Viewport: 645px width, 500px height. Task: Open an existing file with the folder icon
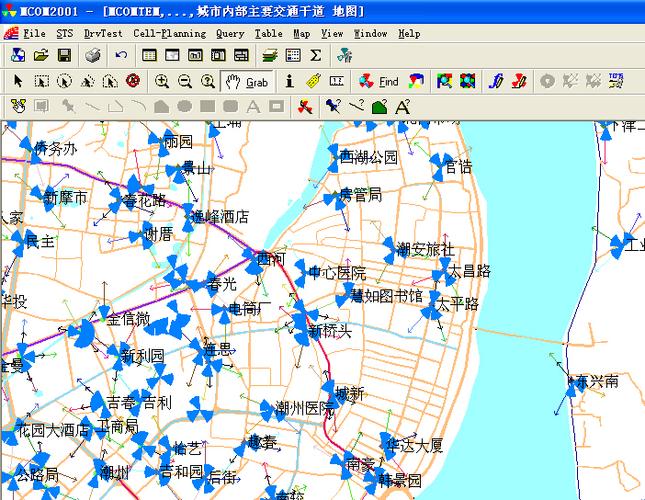[41, 55]
